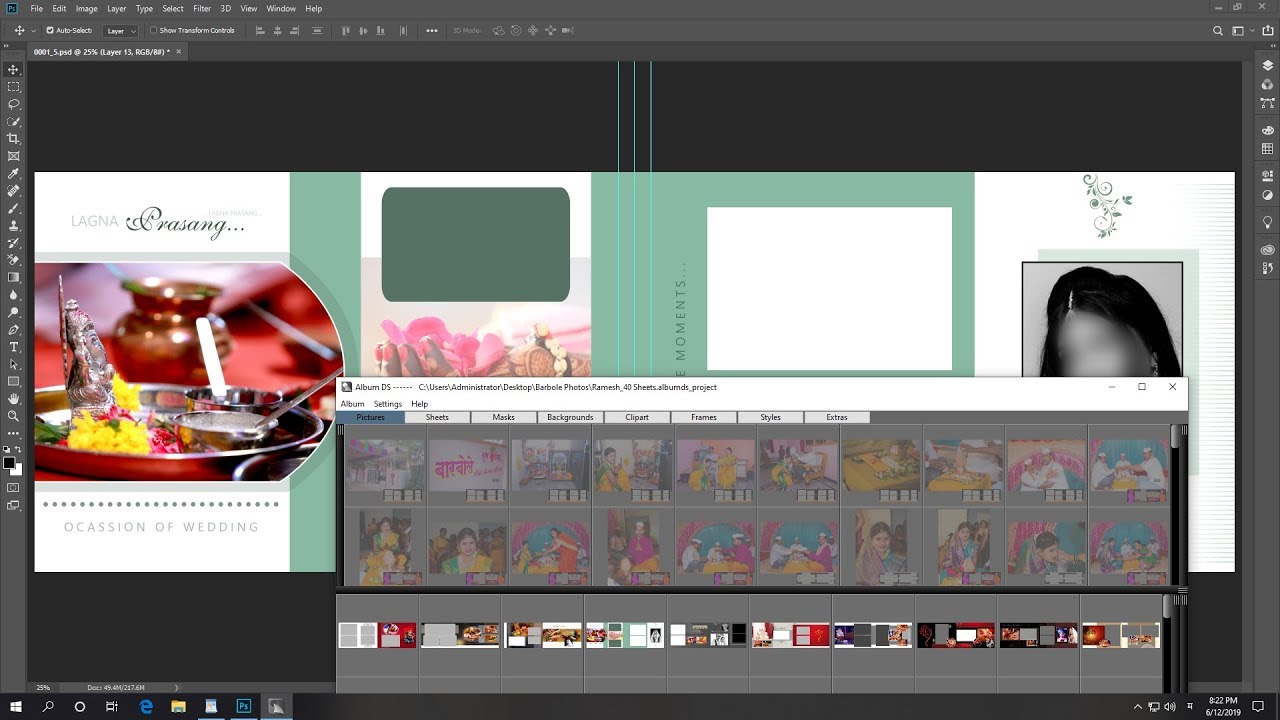Switch to the Frames tab
The width and height of the screenshot is (1280, 720).
pos(704,417)
